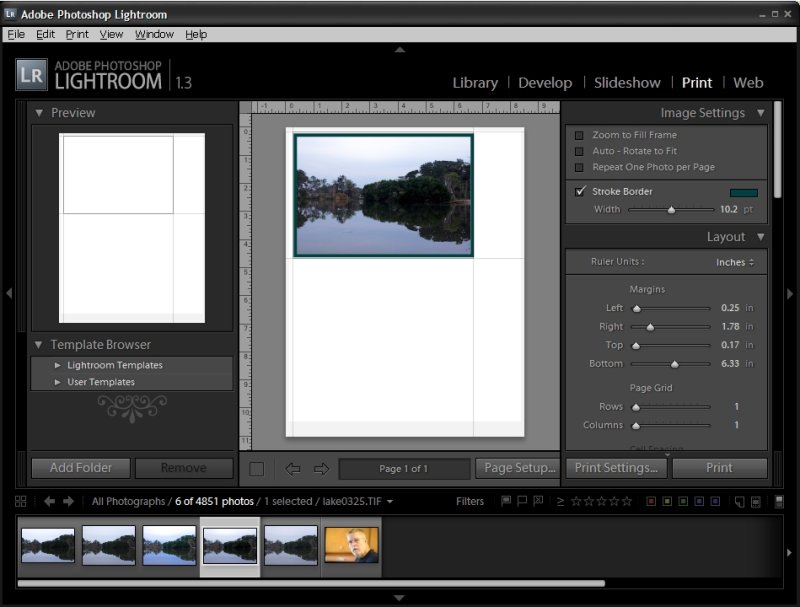Show the next page with the toolbar arrow
The image size is (800, 607).
(321, 469)
